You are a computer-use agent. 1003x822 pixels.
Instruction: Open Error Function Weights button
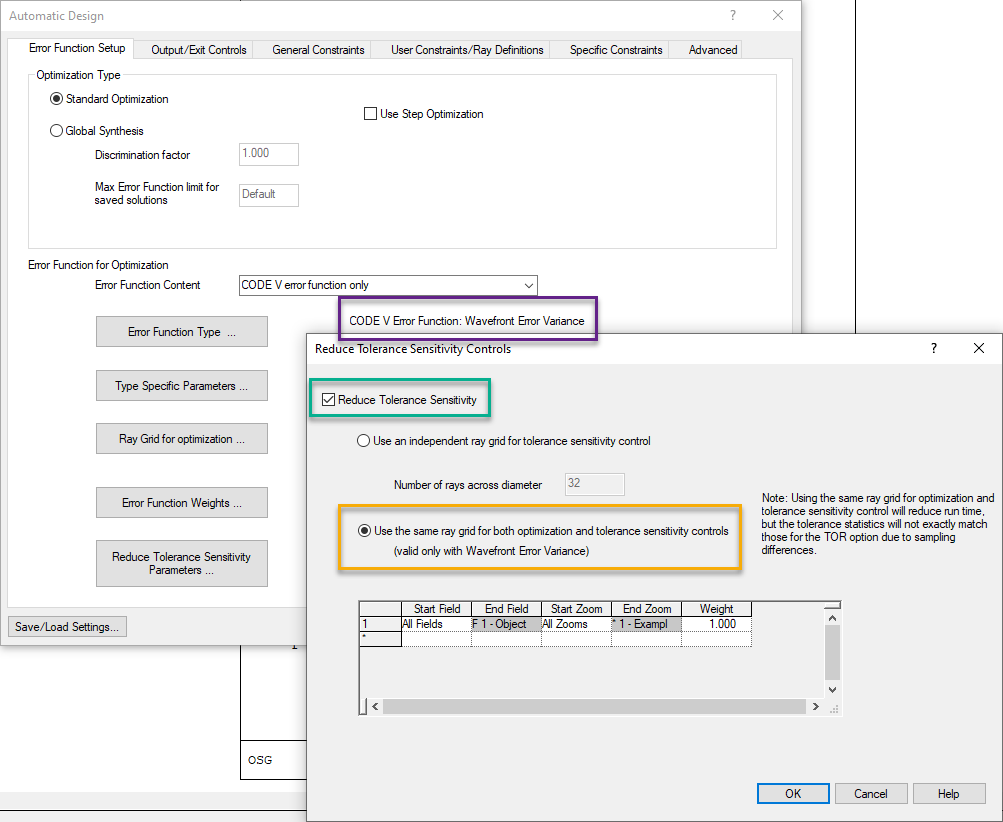(182, 502)
